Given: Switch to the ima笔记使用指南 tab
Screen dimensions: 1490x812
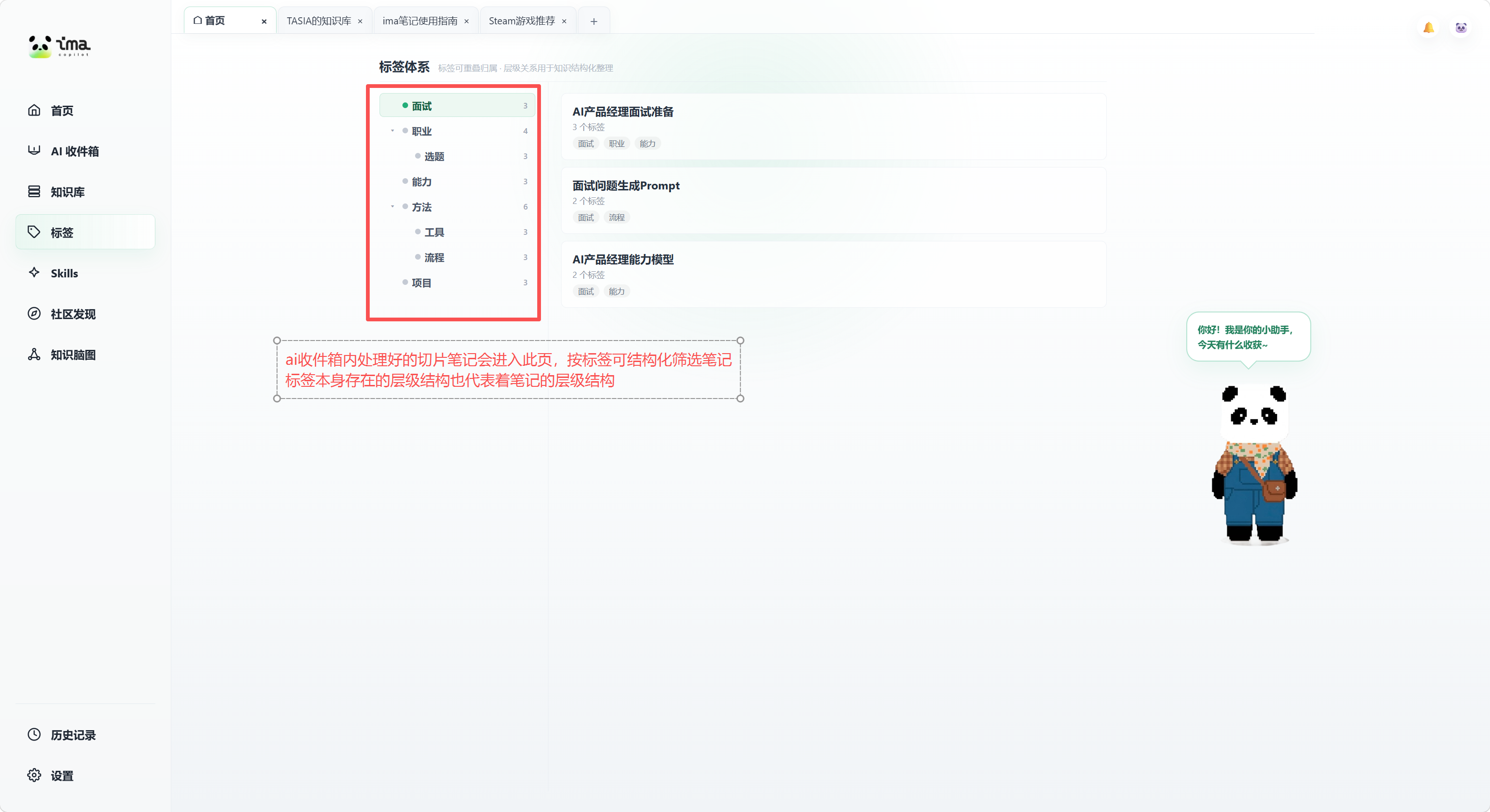Looking at the screenshot, I should coord(426,21).
